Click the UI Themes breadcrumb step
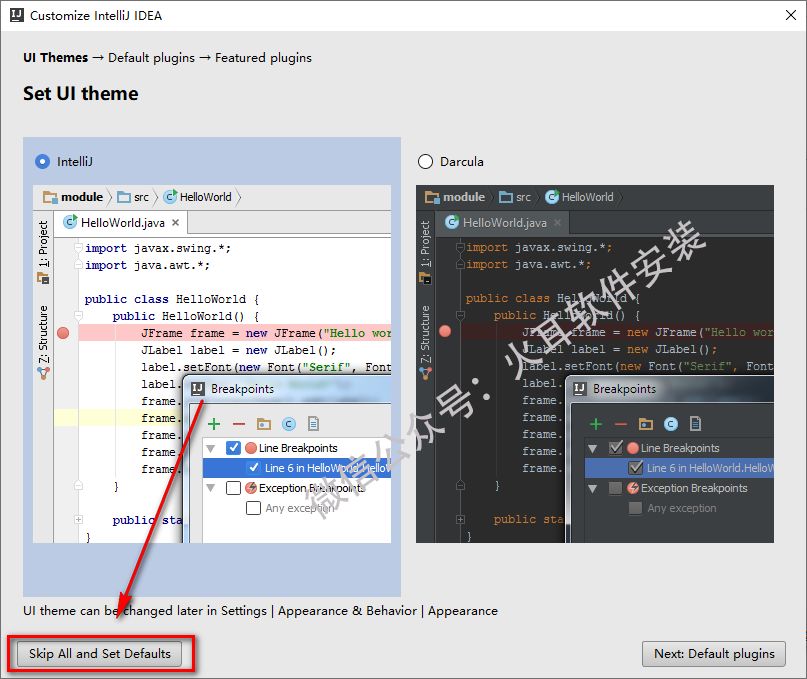This screenshot has width=807, height=679. (x=56, y=58)
